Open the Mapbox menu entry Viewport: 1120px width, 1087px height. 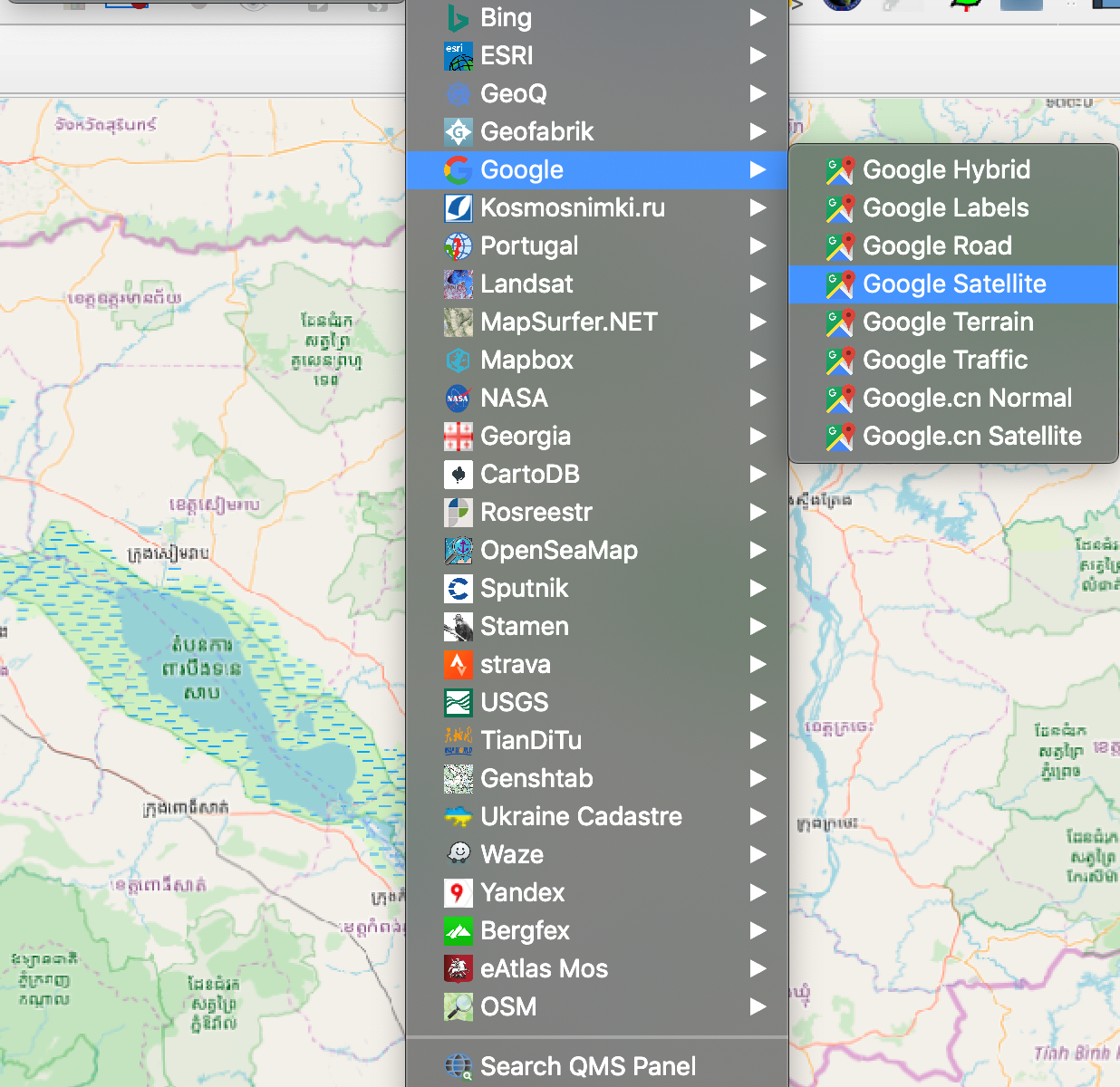pos(597,361)
